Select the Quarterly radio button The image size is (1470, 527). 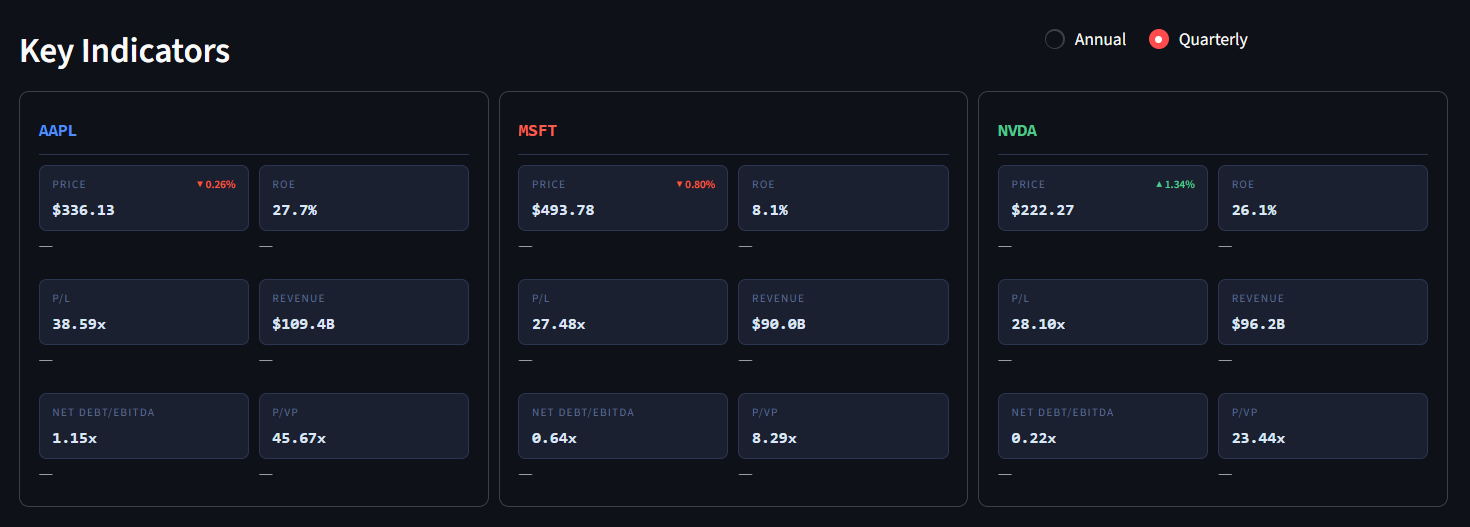(1159, 39)
